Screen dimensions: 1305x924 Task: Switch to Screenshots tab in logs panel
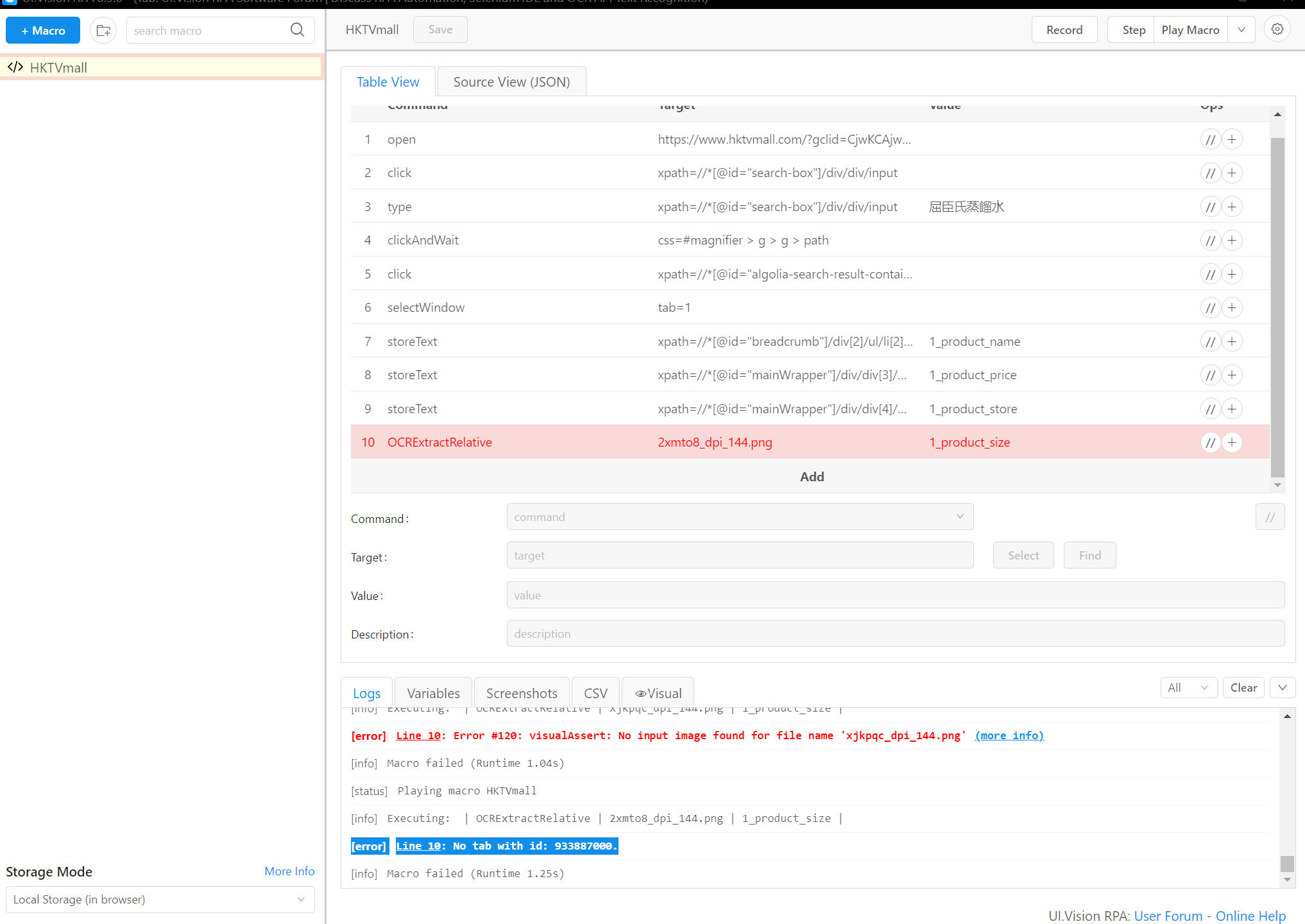click(521, 692)
